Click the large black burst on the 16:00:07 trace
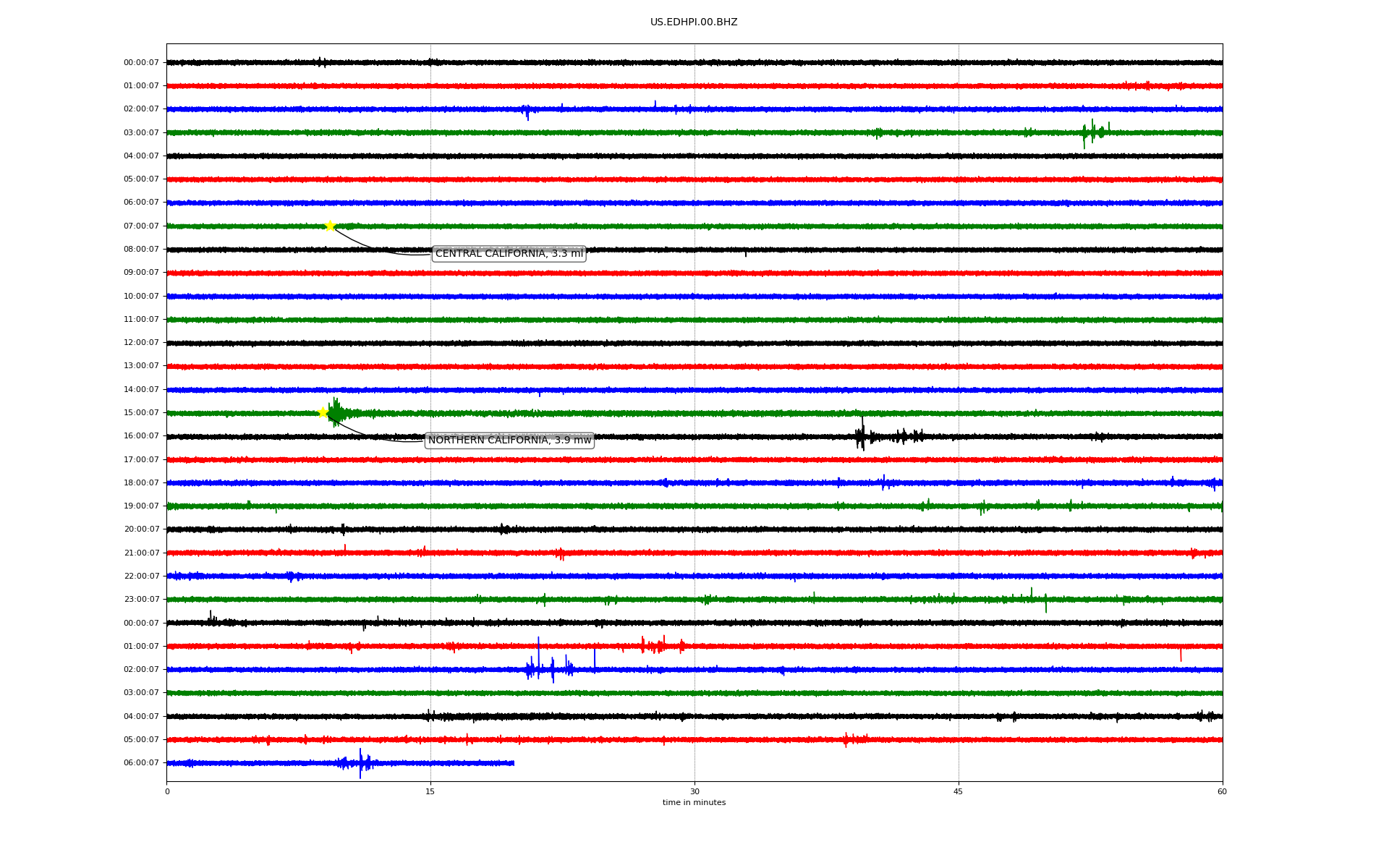The image size is (1389, 868). point(861,435)
